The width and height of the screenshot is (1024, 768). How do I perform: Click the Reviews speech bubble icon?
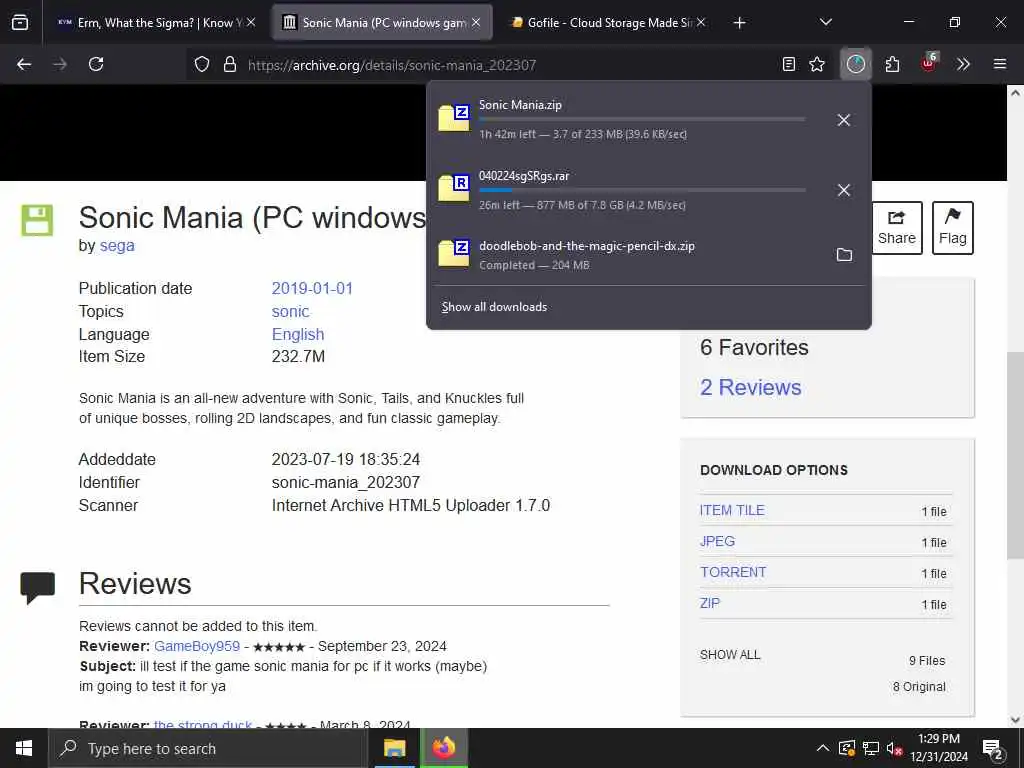(37, 588)
